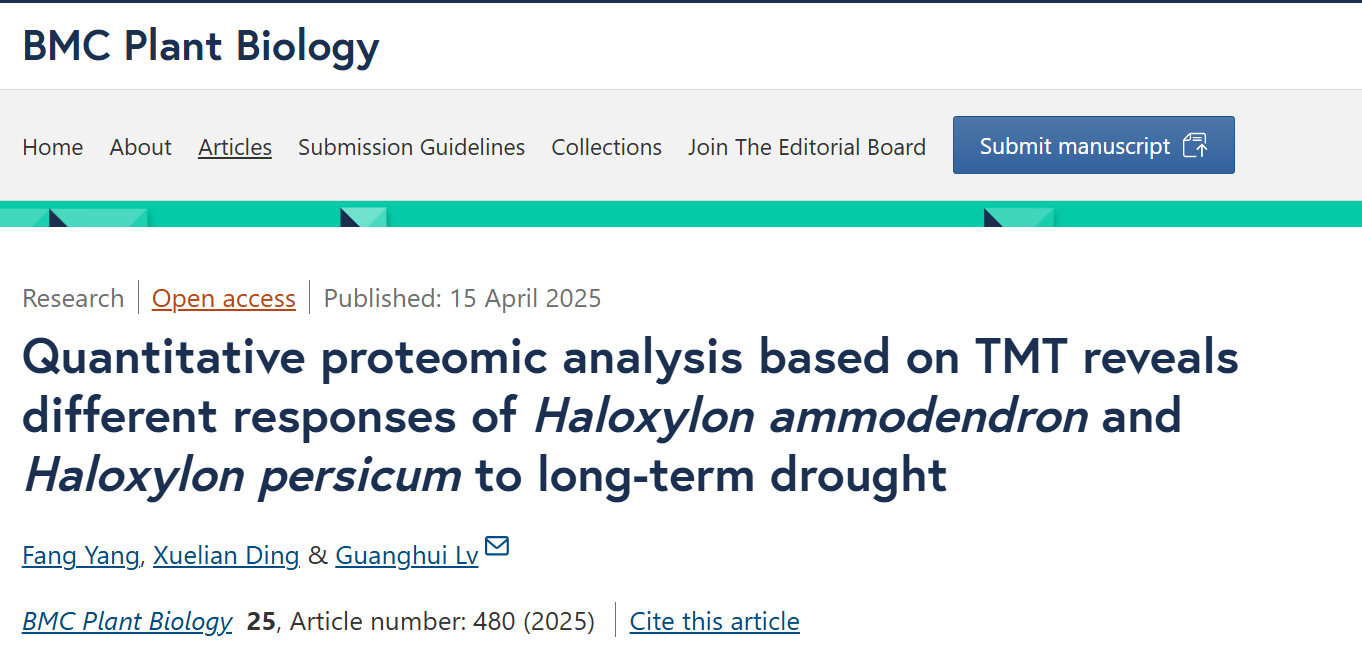Click the Research article type label
Viewport: 1362px width, 654px height.
(x=73, y=298)
